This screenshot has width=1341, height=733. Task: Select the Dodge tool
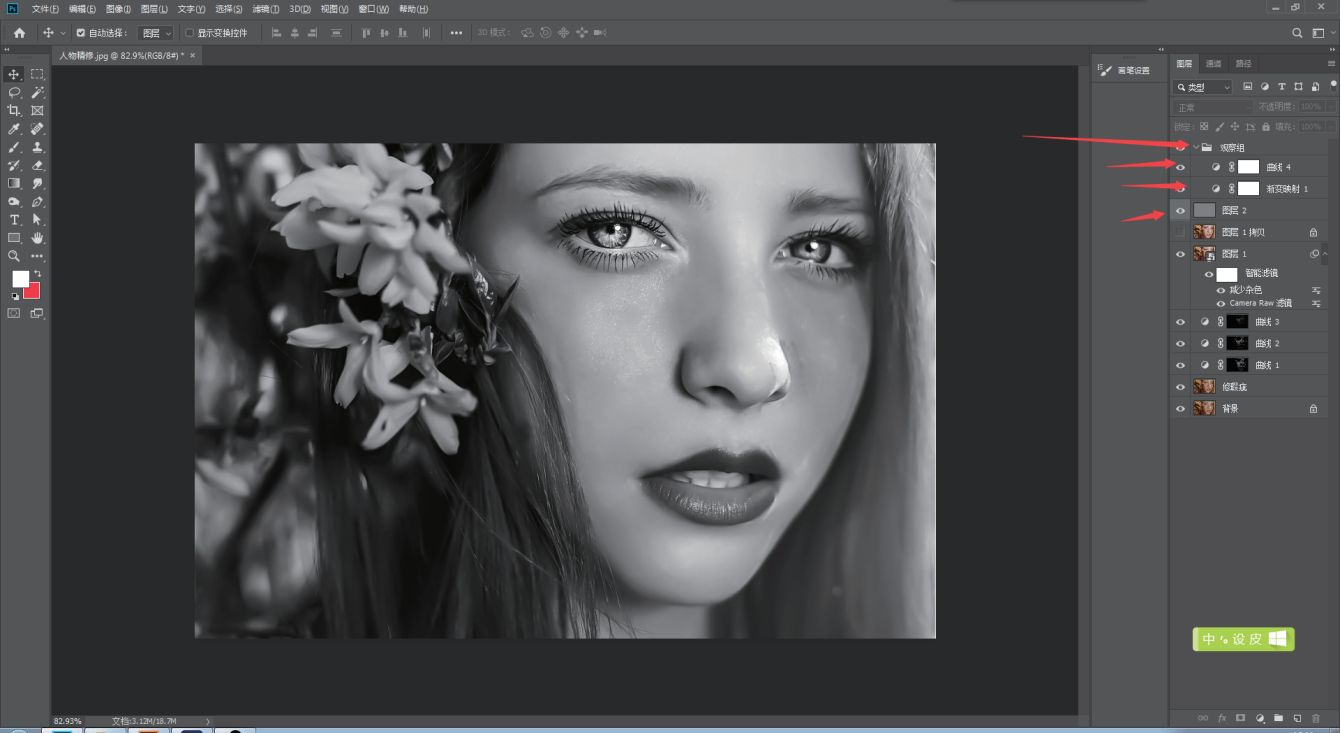click(14, 201)
